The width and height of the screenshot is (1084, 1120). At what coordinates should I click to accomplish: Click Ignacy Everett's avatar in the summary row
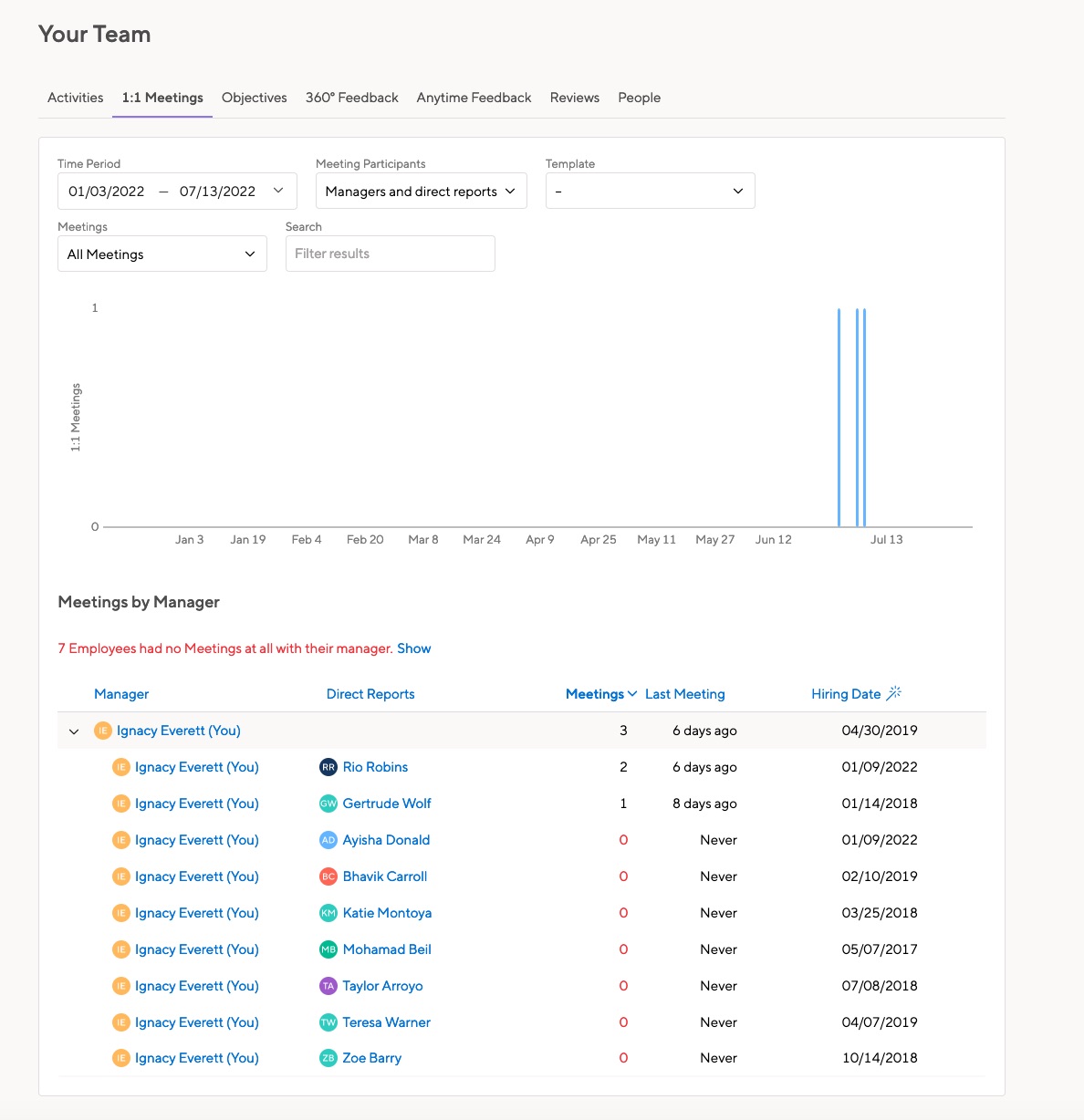tap(102, 731)
